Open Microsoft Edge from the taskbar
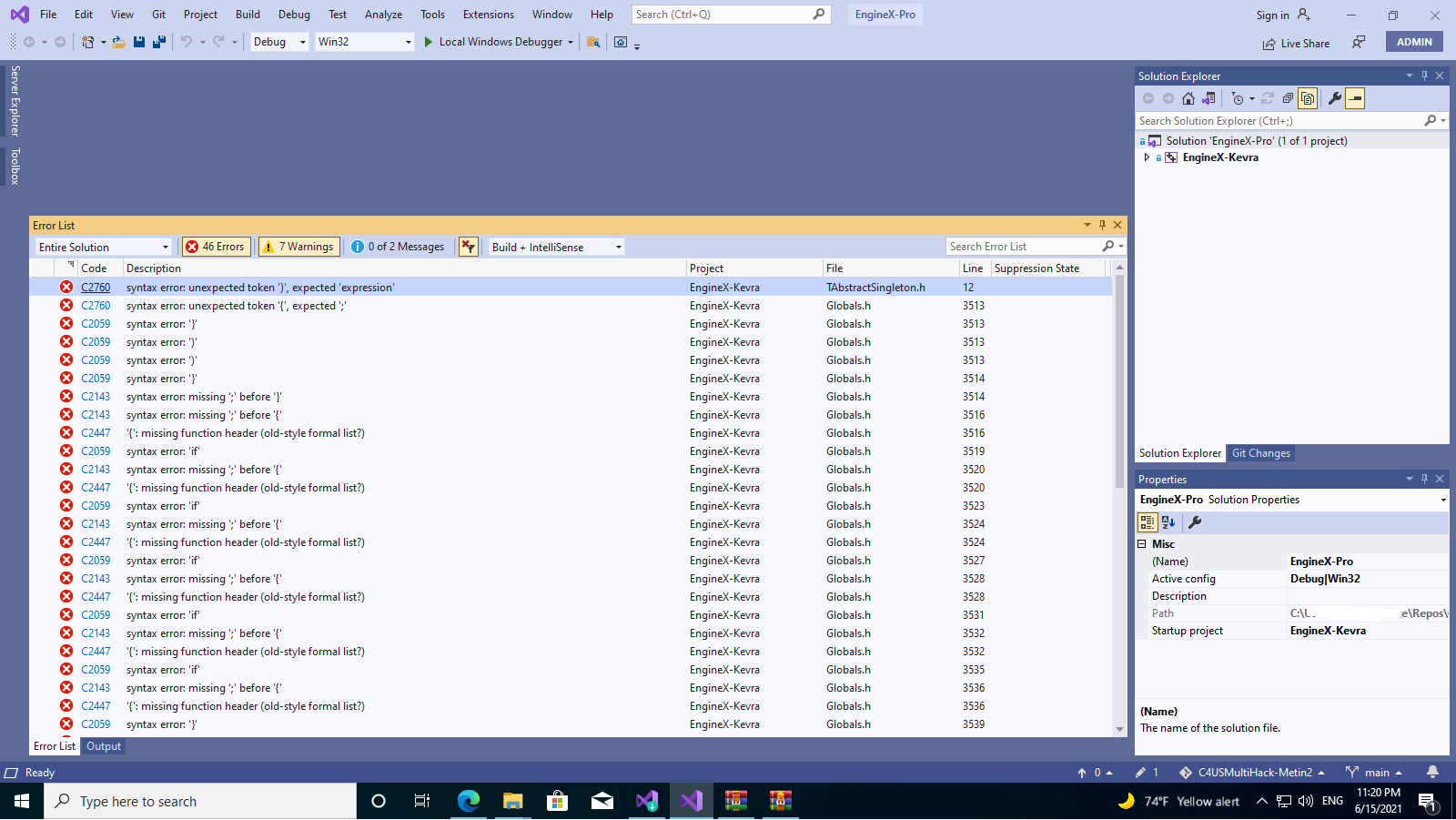This screenshot has height=820, width=1456. click(469, 801)
